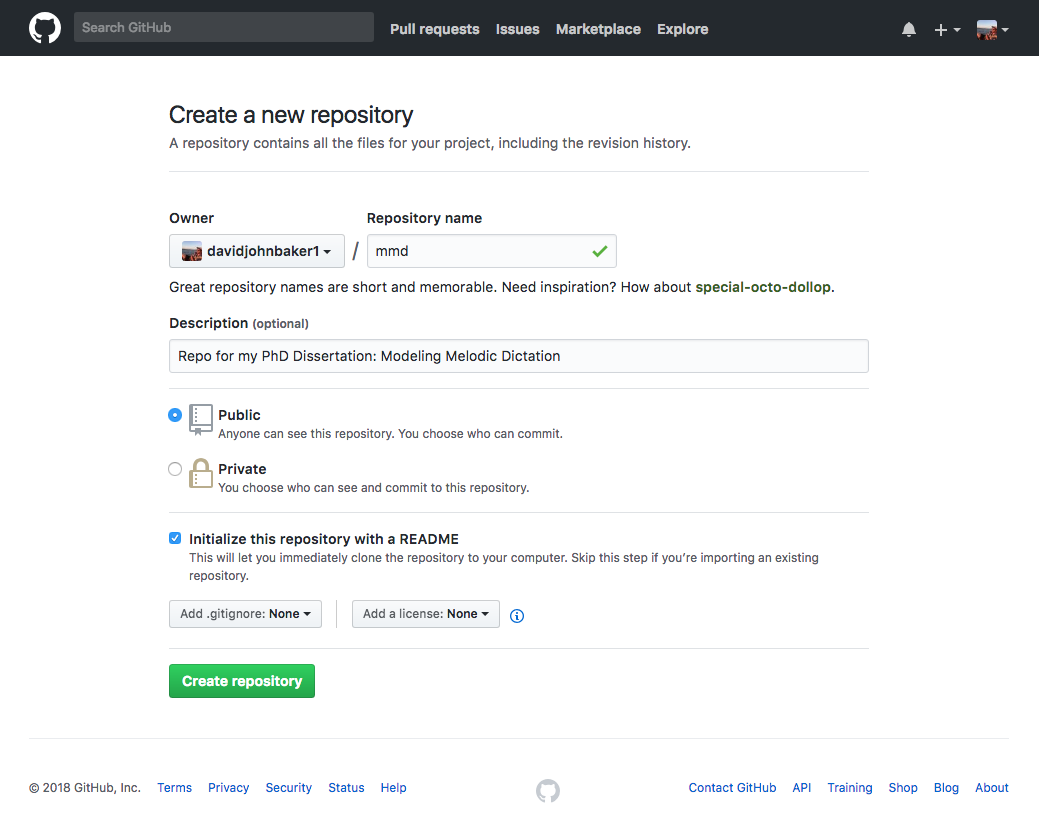Click the Public repository book icon
1039x824 pixels.
click(201, 420)
